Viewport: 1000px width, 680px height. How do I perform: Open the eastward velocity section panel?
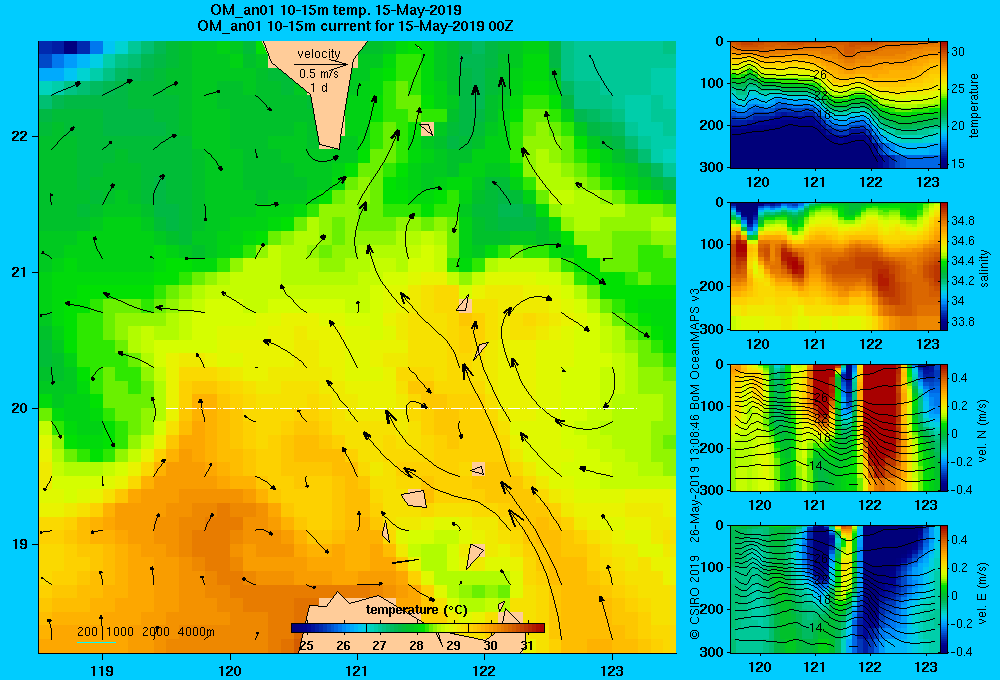835,589
